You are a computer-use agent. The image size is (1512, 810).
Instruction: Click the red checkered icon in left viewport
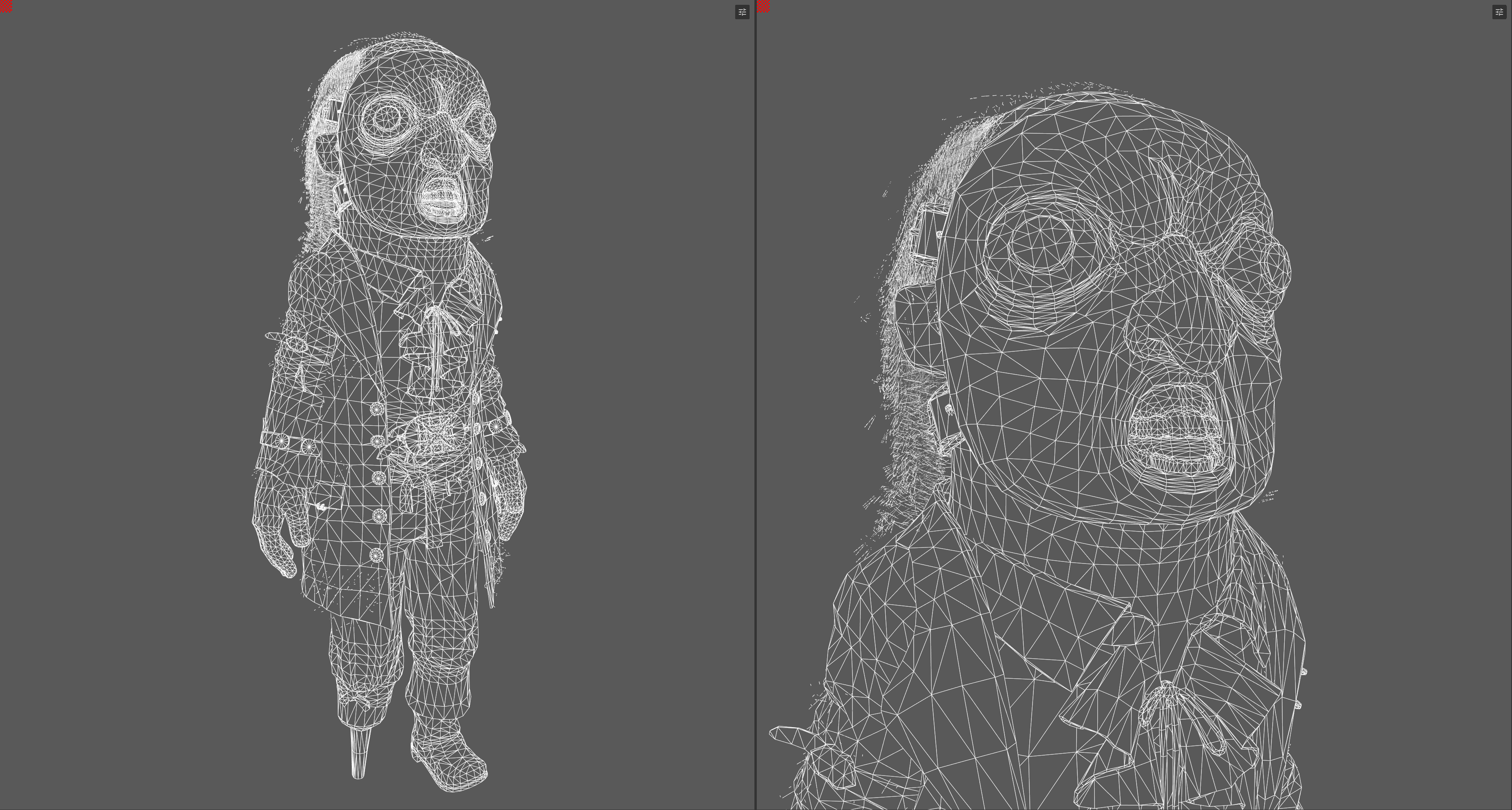tap(5, 6)
